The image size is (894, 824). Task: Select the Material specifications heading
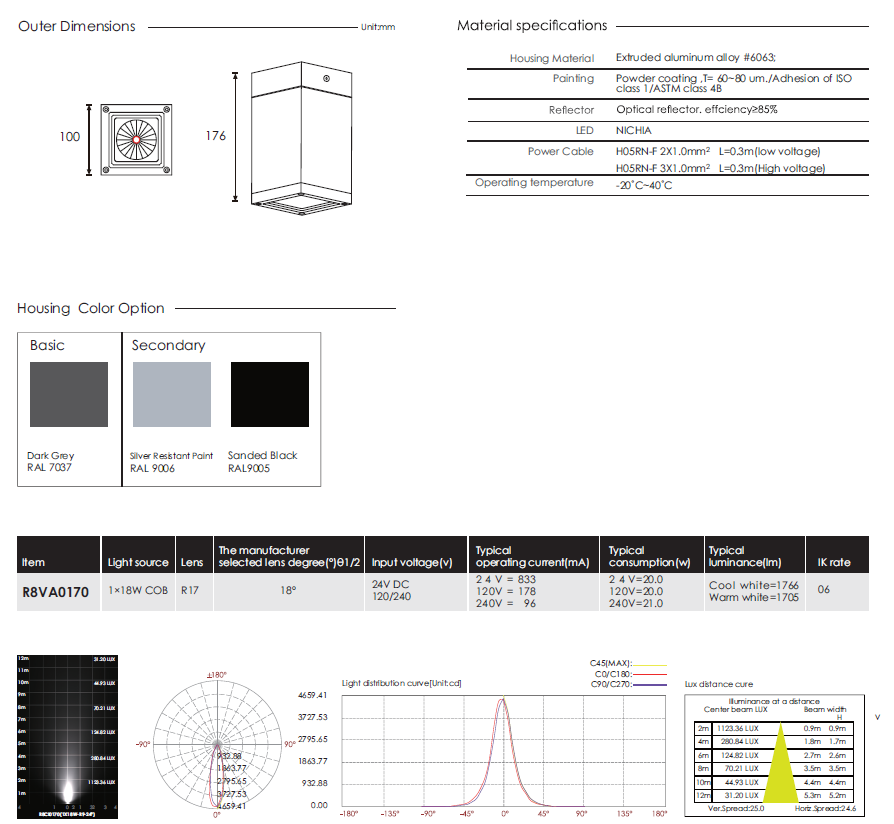pyautogui.click(x=532, y=26)
